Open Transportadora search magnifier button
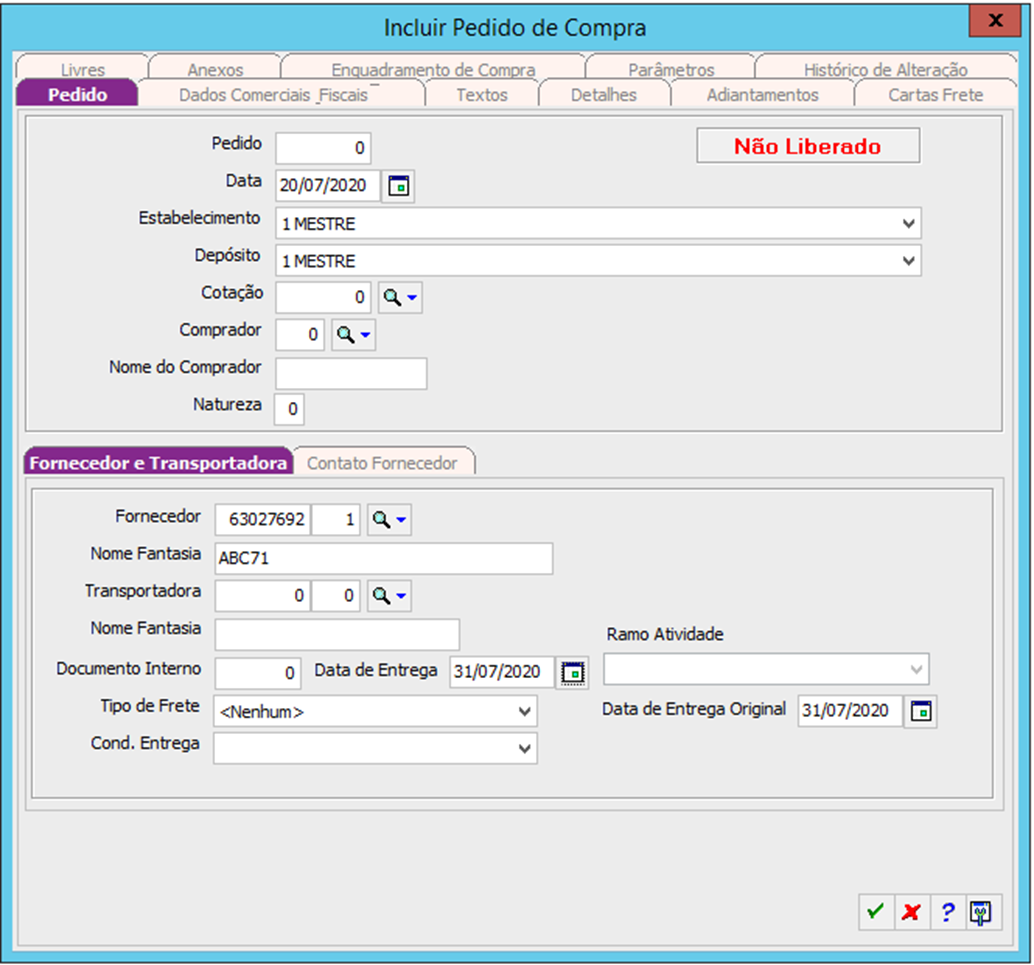1034x965 pixels. [389, 596]
